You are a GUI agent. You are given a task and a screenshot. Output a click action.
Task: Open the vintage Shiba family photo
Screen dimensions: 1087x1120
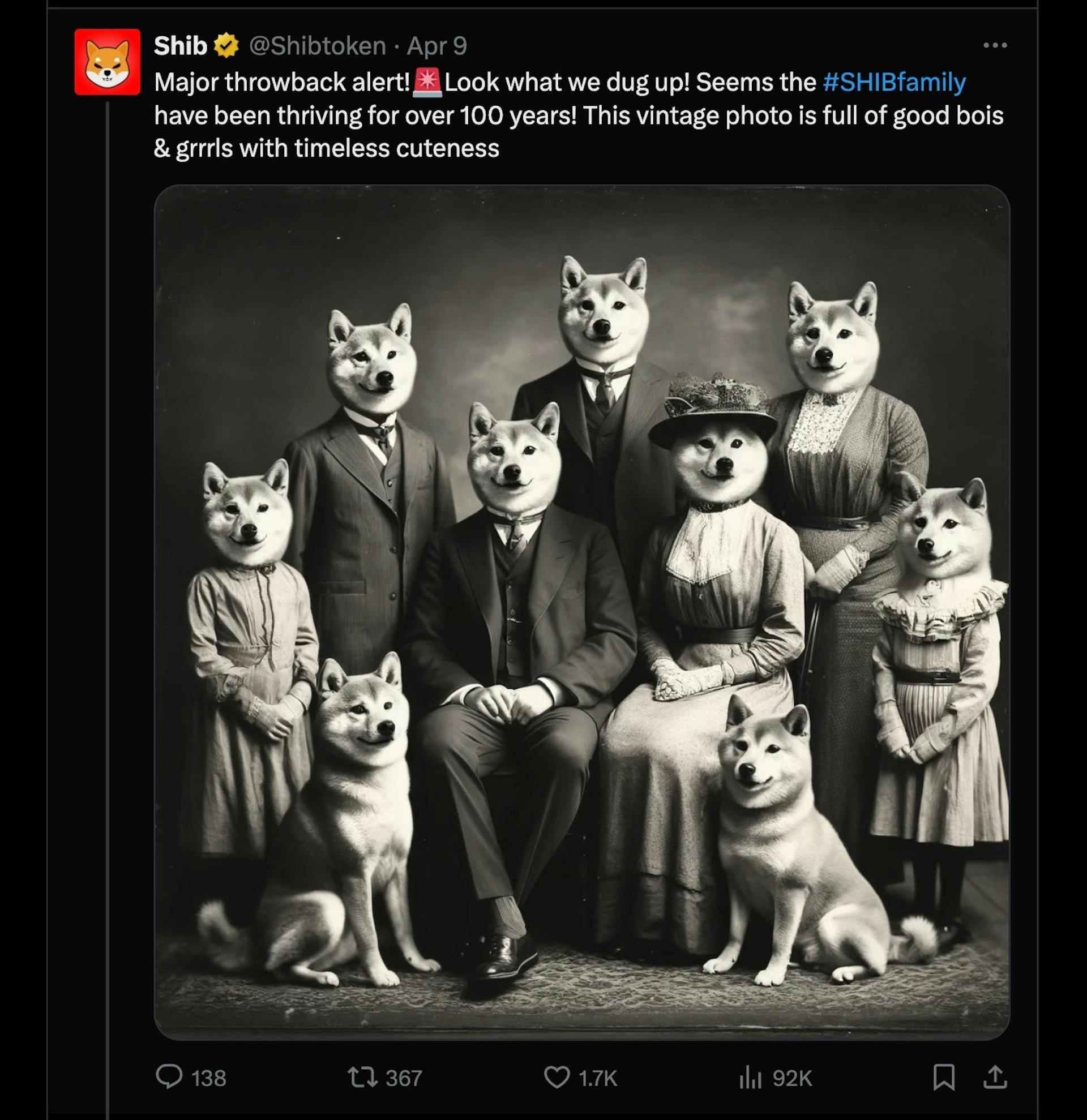click(x=582, y=611)
